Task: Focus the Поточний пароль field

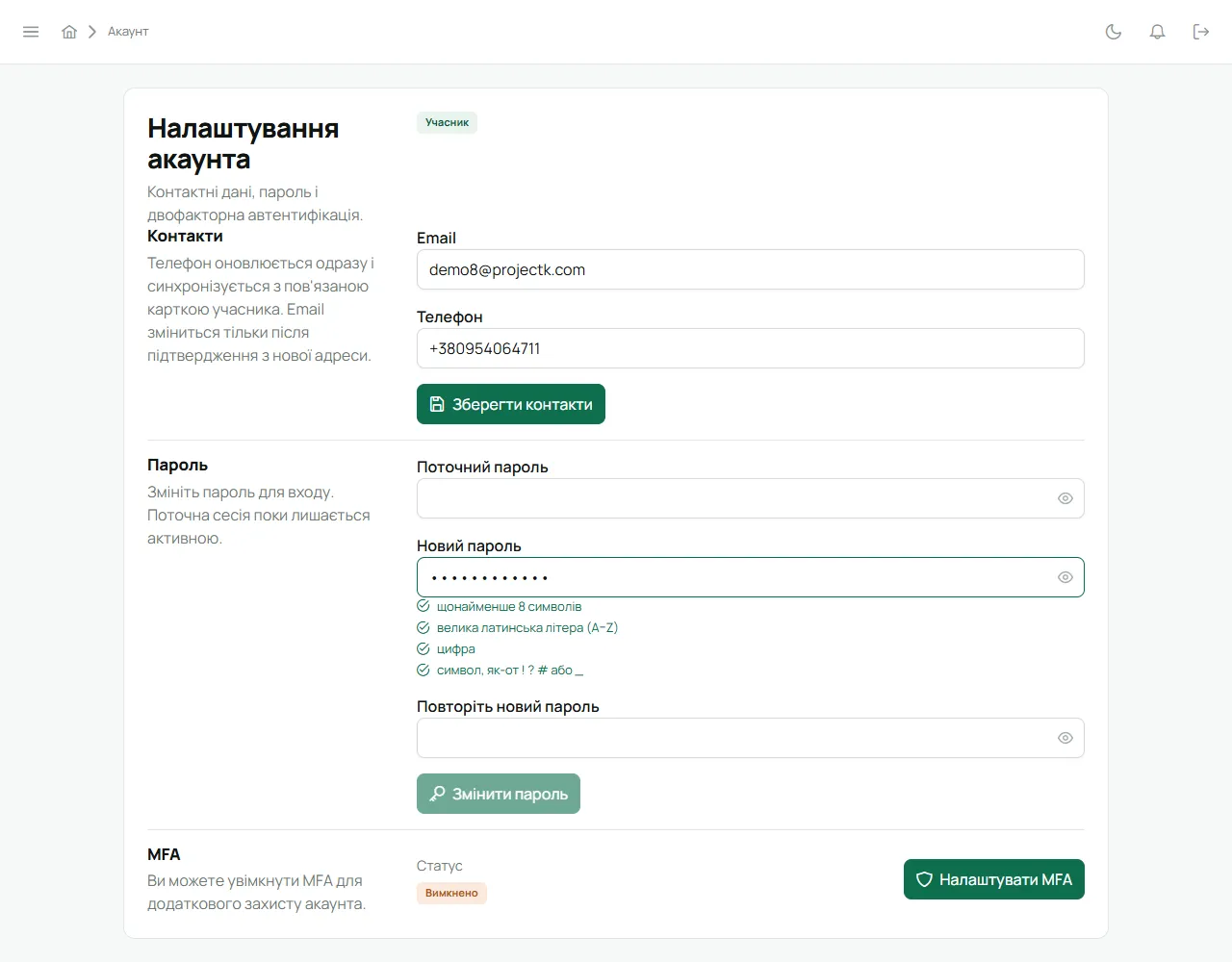Action: click(751, 498)
